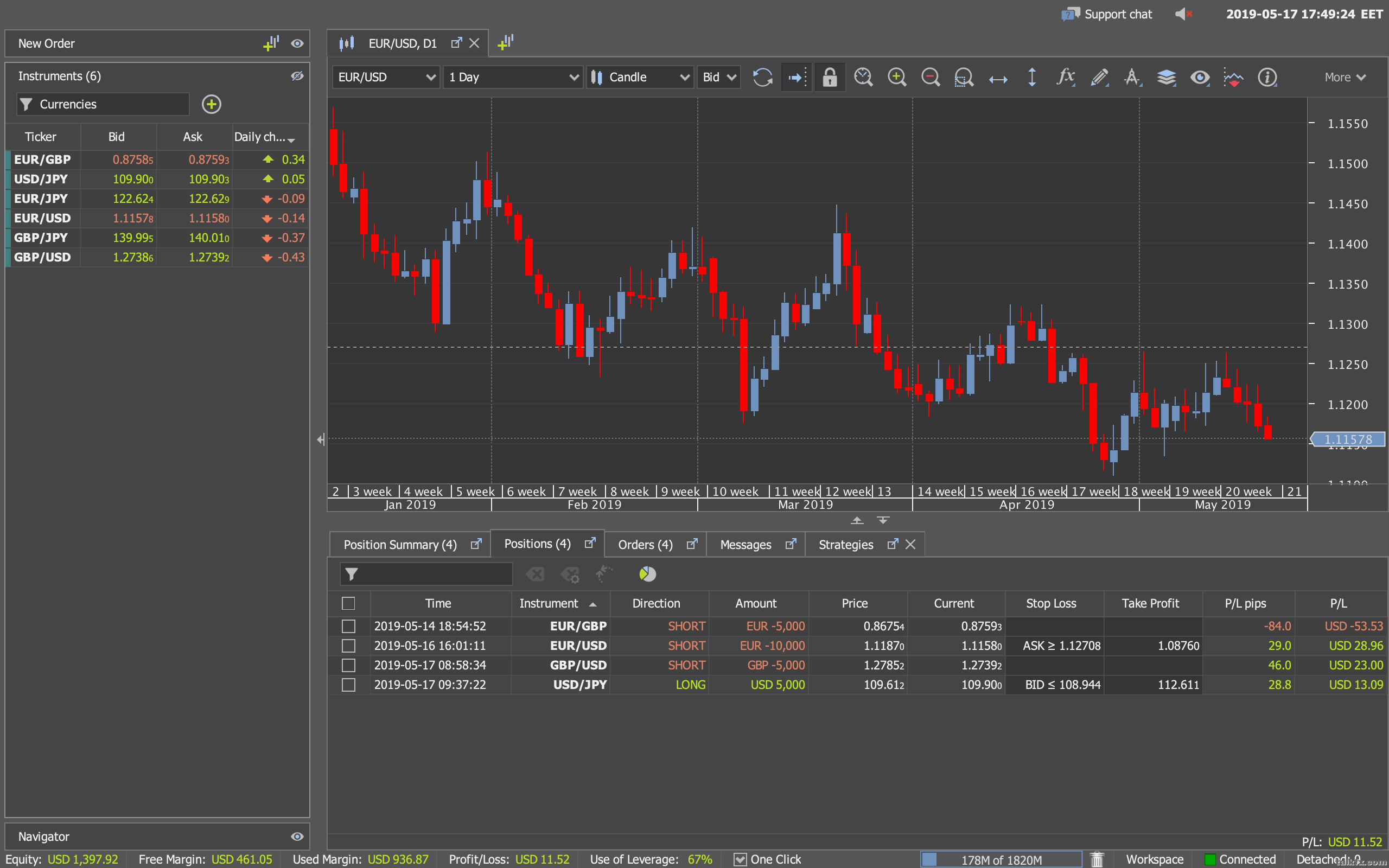1389x868 pixels.
Task: Open the compass drawing tools icon
Action: point(1132,77)
